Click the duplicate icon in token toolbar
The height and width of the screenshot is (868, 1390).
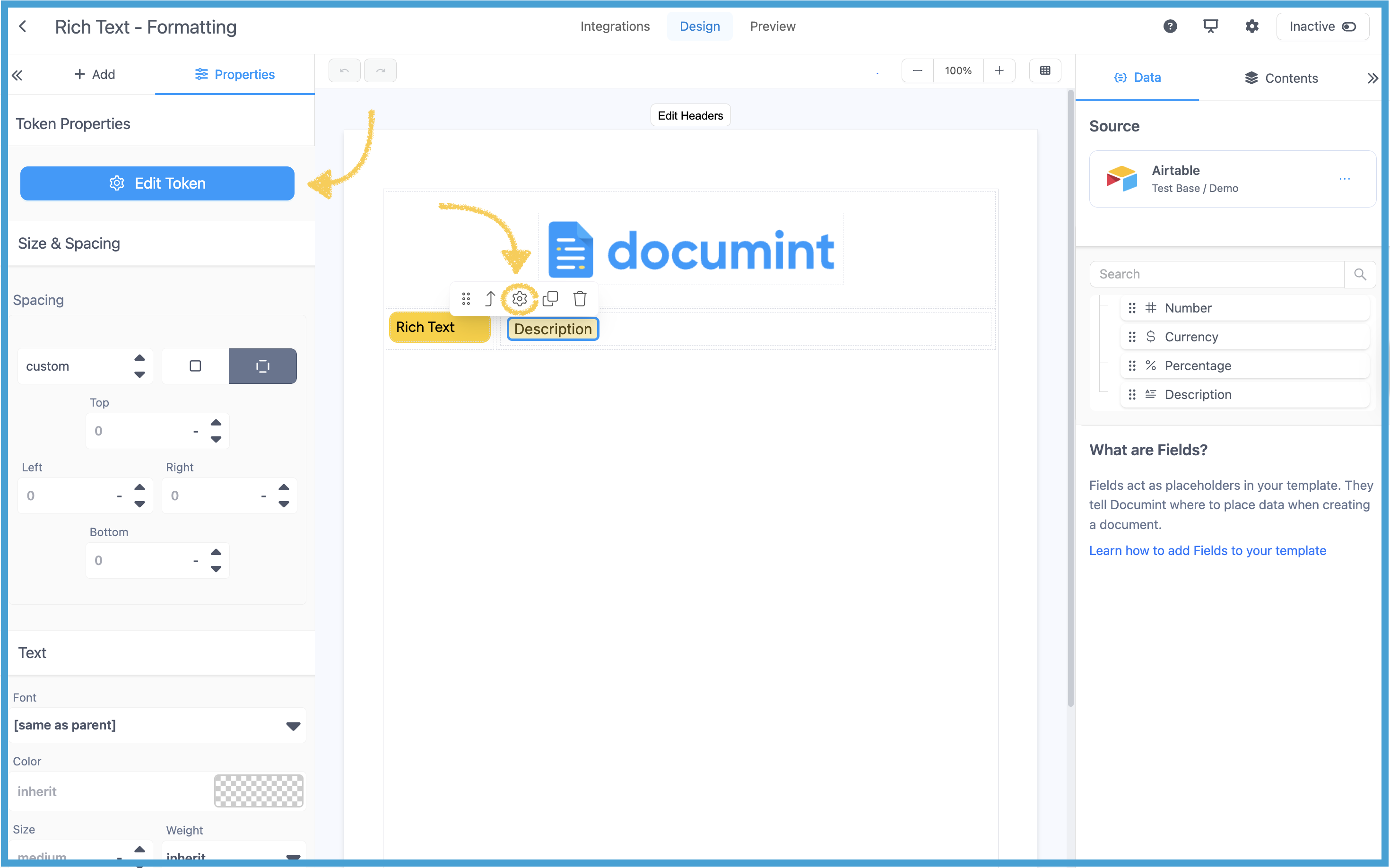(x=550, y=298)
